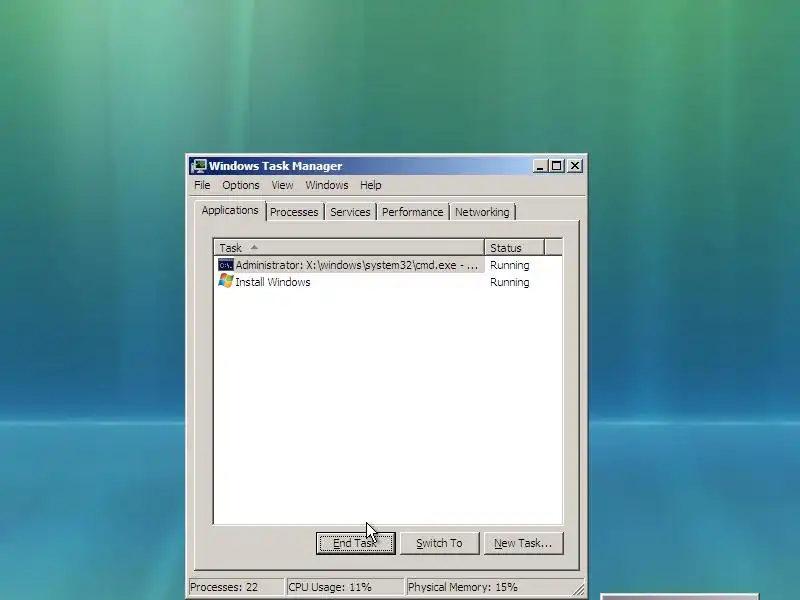Screen dimensions: 800x600
Task: Click the New Task... button
Action: coord(523,543)
